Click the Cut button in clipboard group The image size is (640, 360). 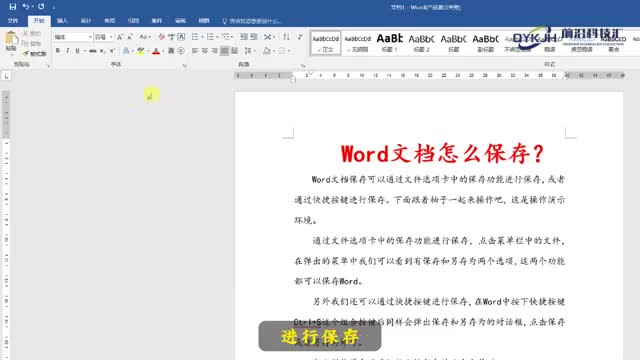click(32, 33)
